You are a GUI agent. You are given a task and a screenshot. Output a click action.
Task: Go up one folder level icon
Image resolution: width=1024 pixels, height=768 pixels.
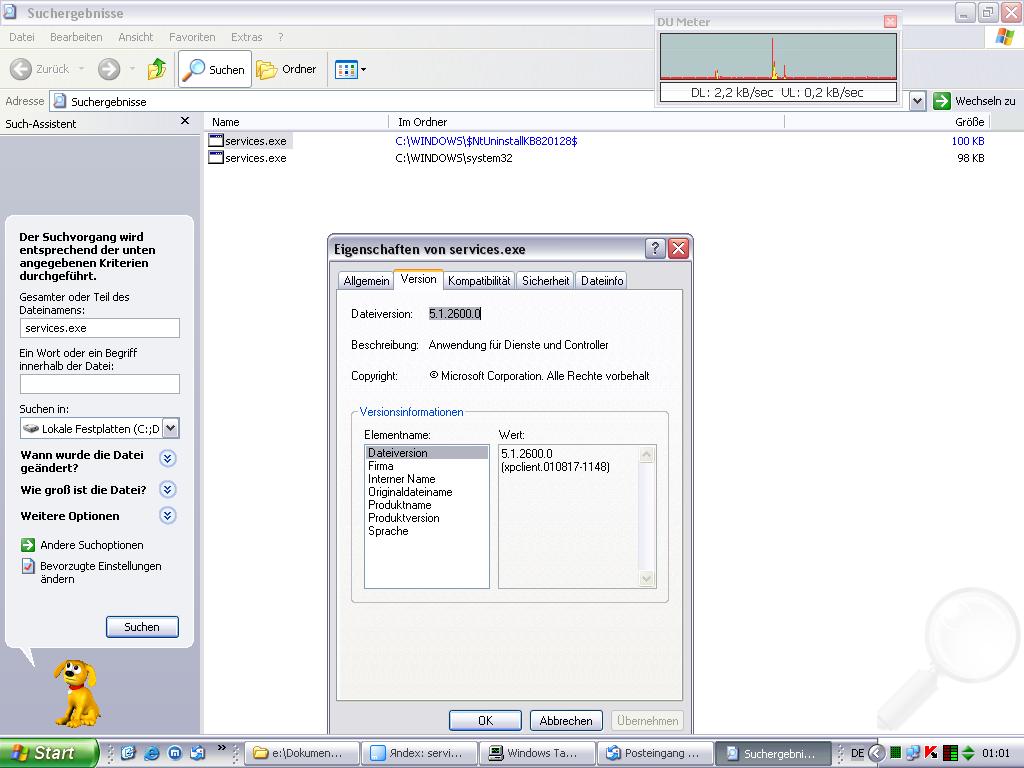click(x=157, y=69)
